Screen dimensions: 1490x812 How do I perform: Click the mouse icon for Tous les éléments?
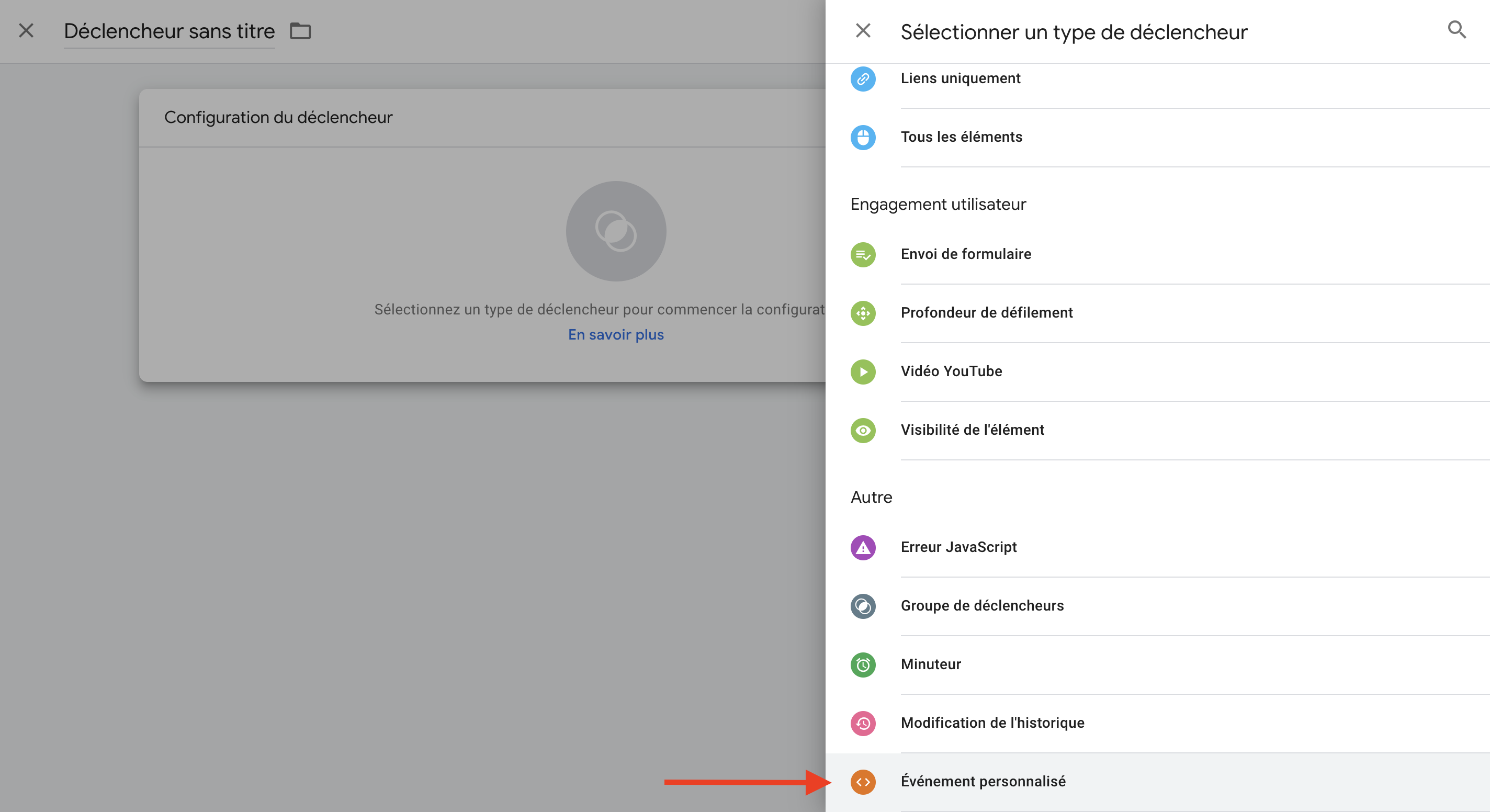[862, 137]
